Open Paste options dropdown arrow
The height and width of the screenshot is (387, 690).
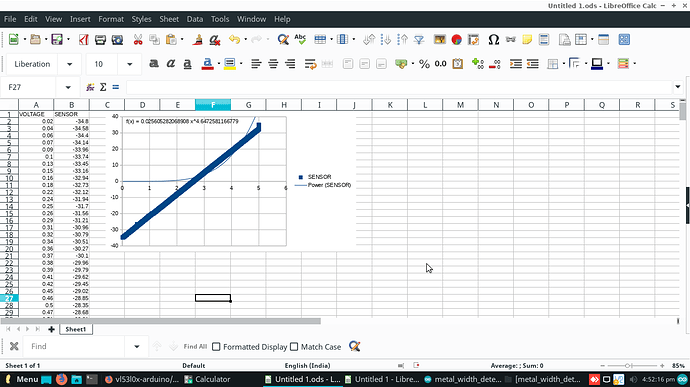point(182,40)
